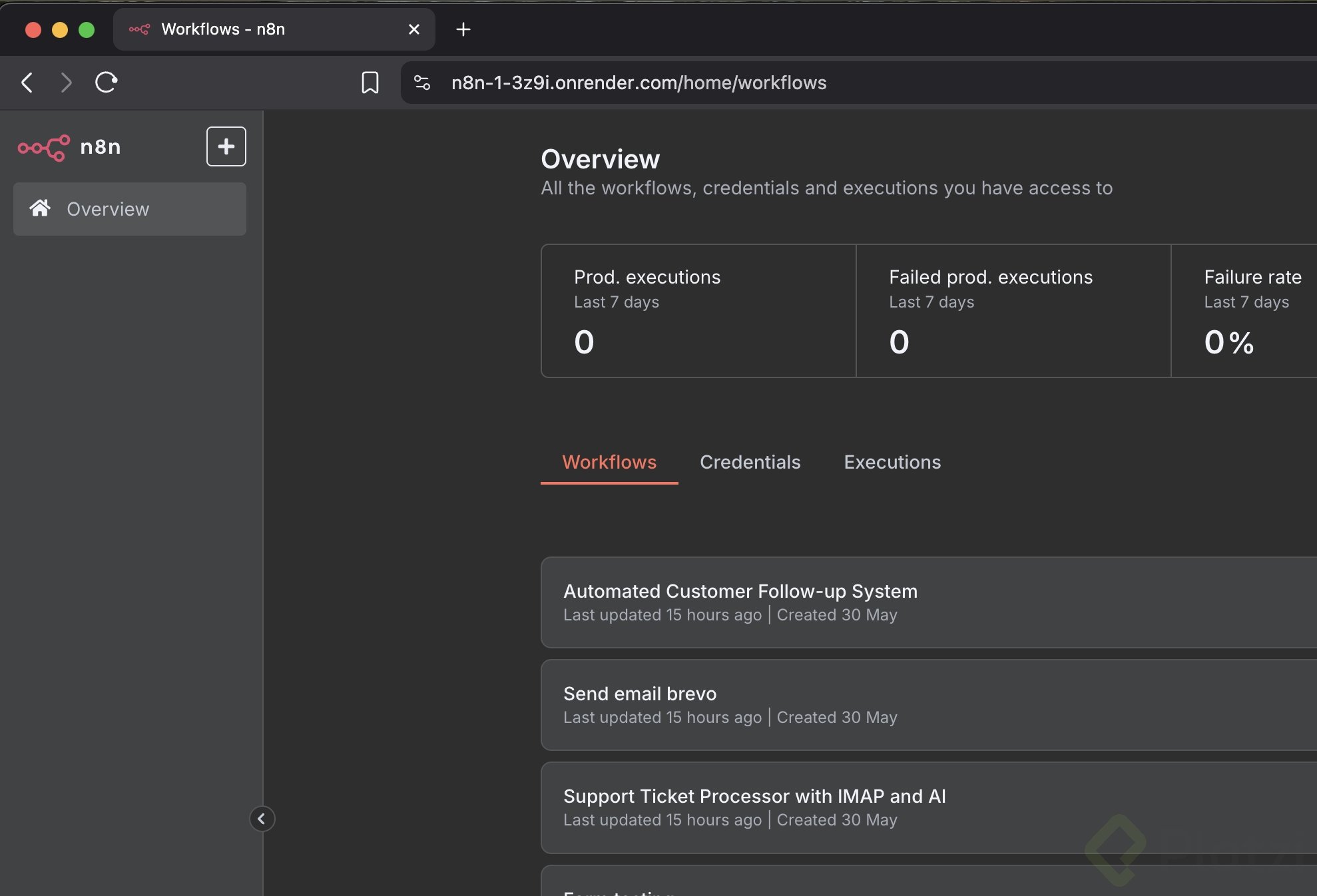
Task: Switch to the Credentials tab
Action: pos(750,462)
